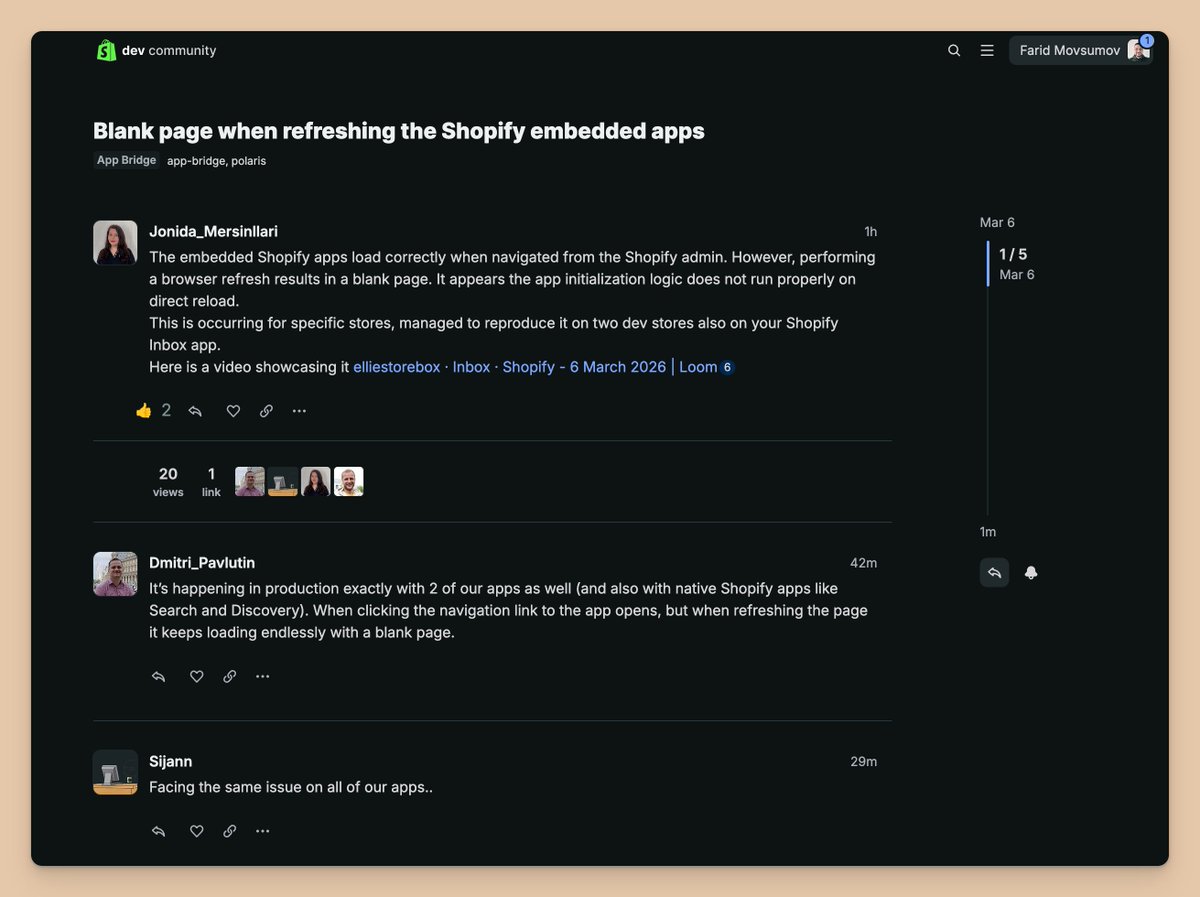Open the polaris tag
1200x897 pixels.
tap(248, 160)
